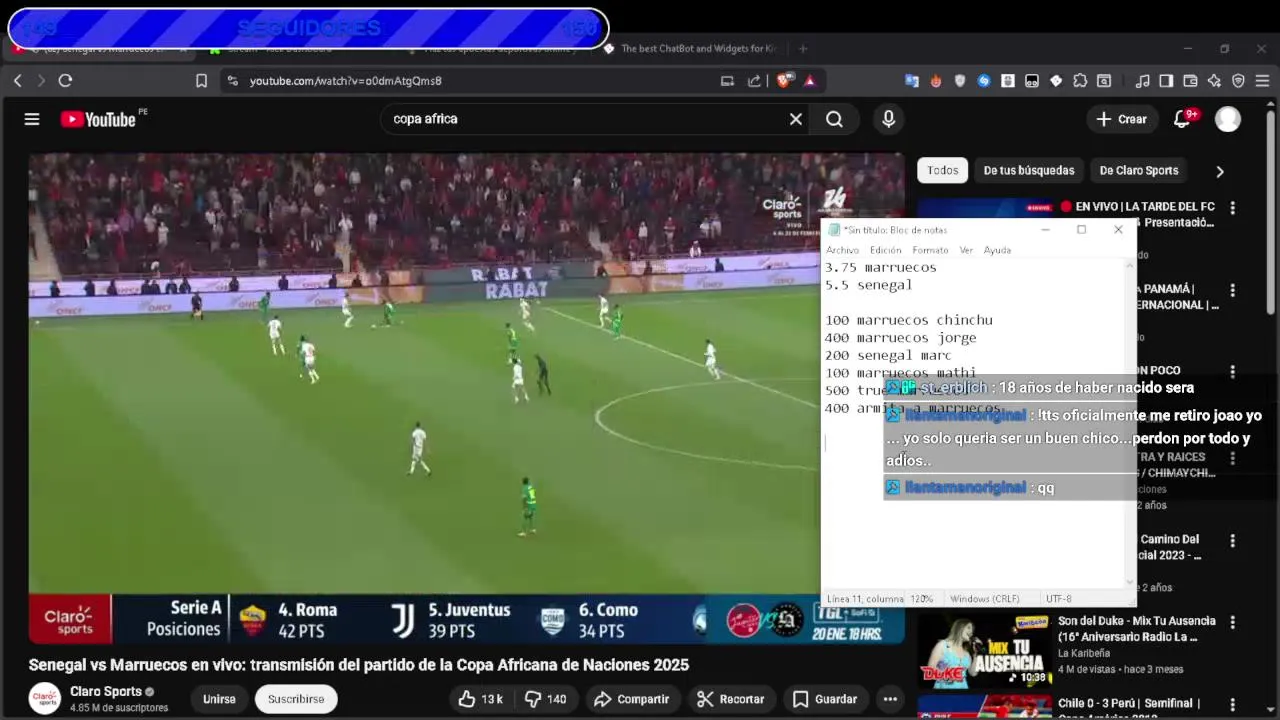Click the translate extension icon
Viewport: 1280px width, 720px height.
tap(912, 81)
